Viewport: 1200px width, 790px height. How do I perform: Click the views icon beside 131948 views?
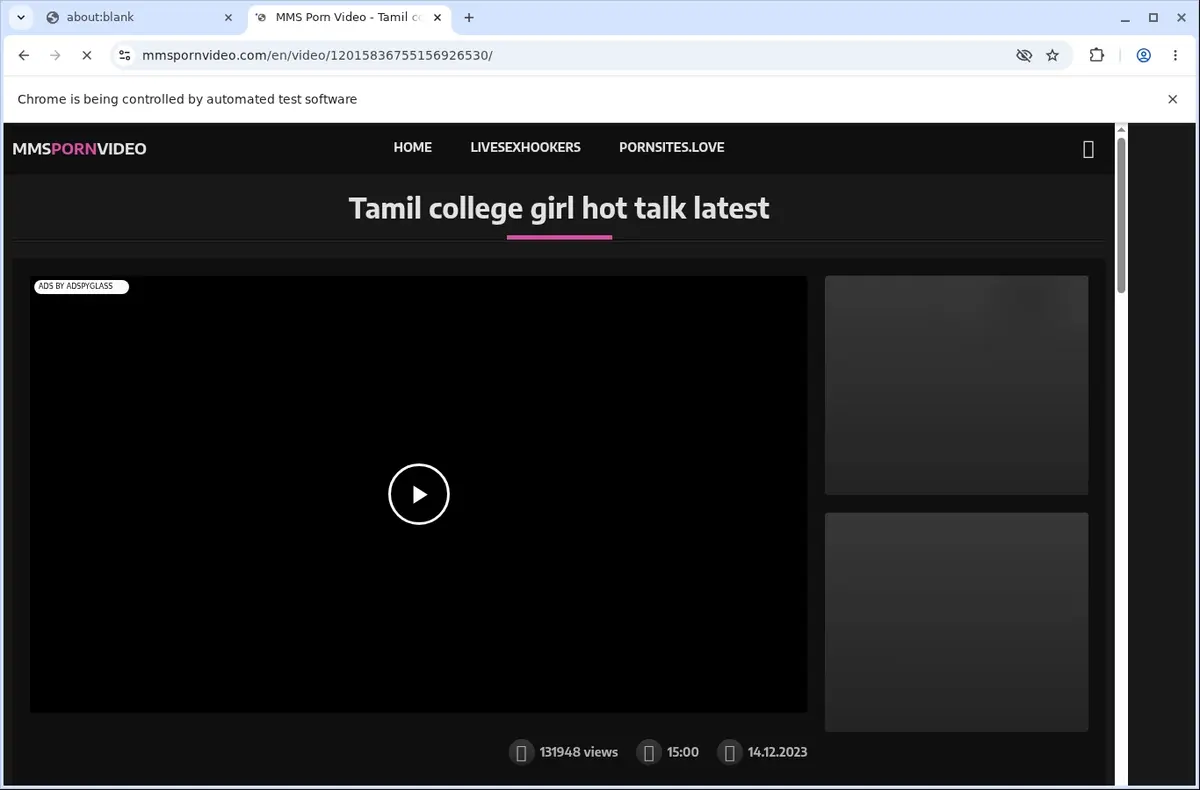click(521, 752)
